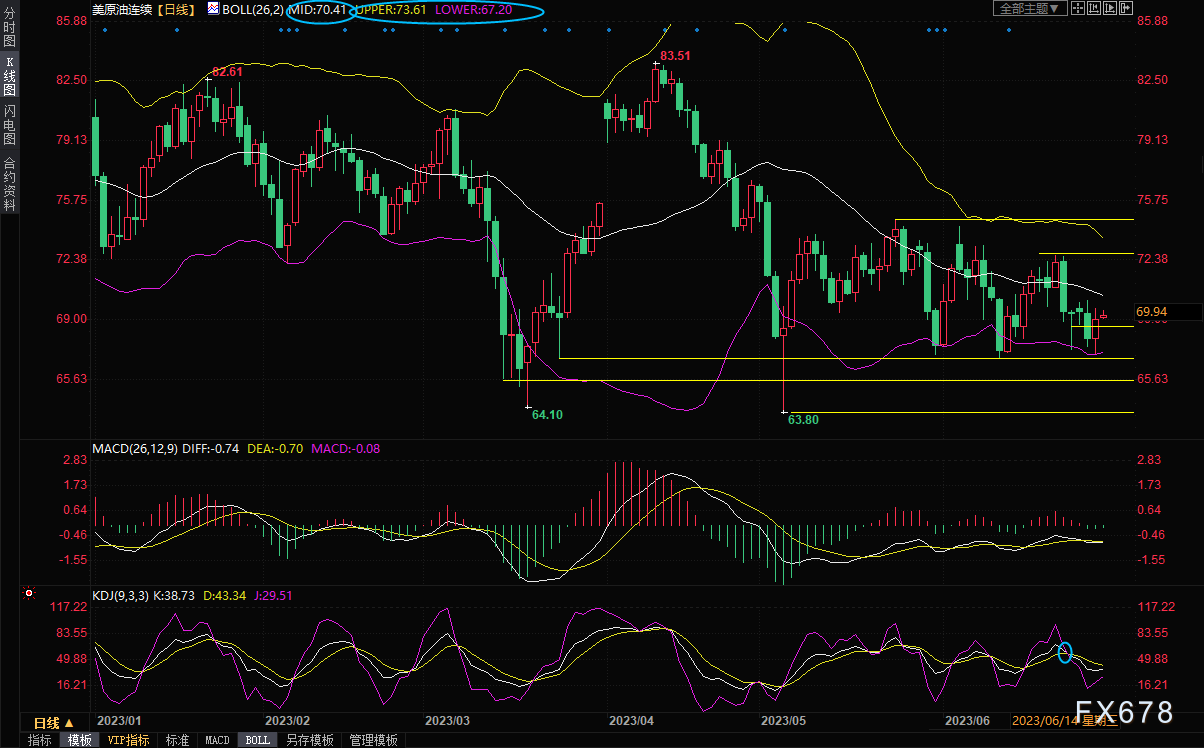
Task: Click the chart range-to-start icon
Action: 1094,8
